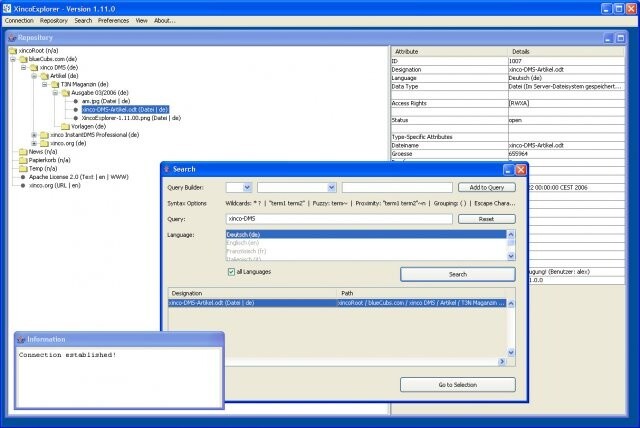Toggle the all Languages checkbox
640x428 pixels.
tap(231, 272)
